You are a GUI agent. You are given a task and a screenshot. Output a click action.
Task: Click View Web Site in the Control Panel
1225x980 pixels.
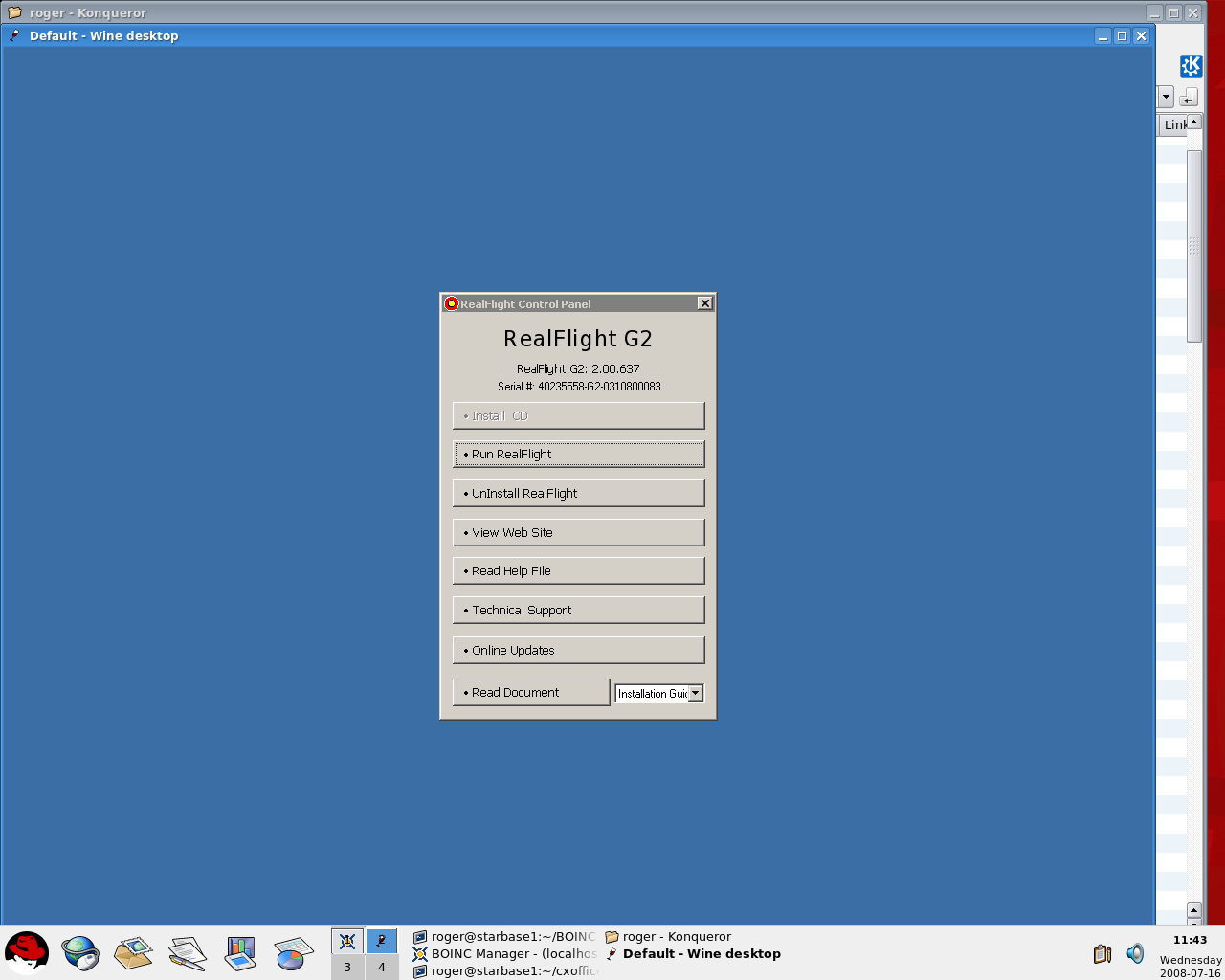point(578,532)
